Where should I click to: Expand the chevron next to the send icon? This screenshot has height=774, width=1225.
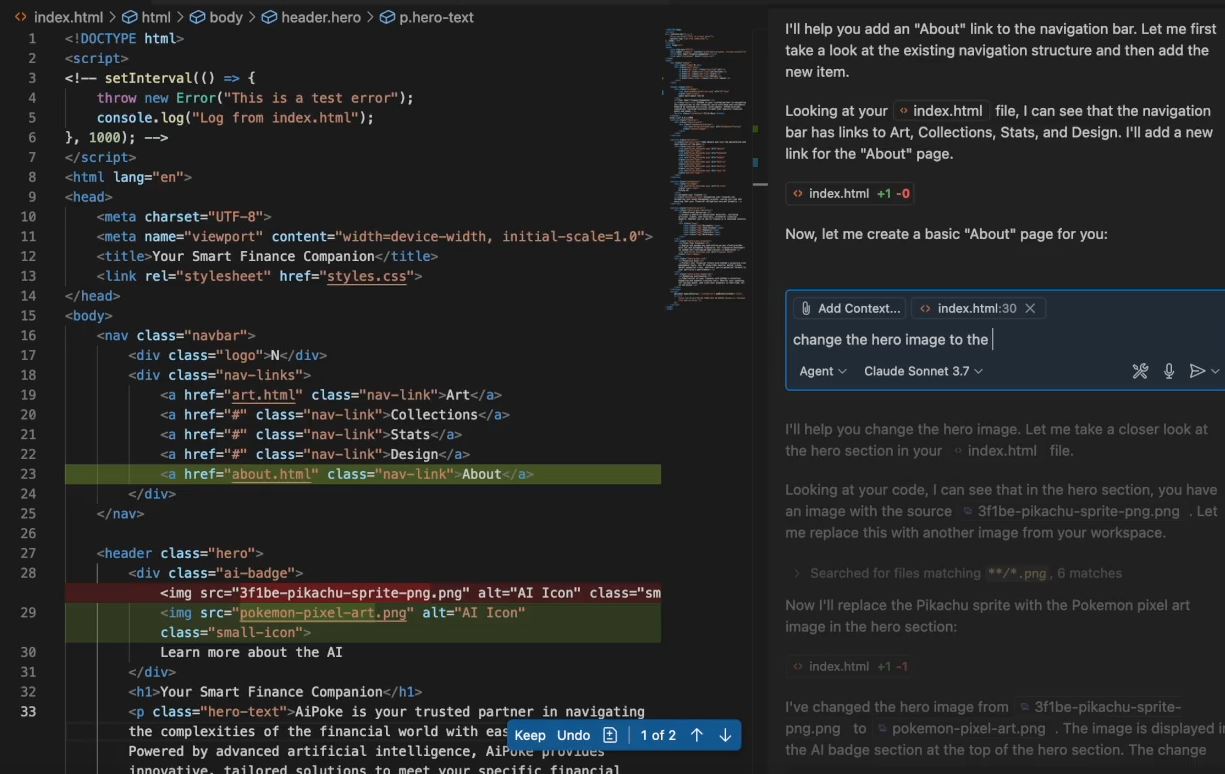(1214, 371)
